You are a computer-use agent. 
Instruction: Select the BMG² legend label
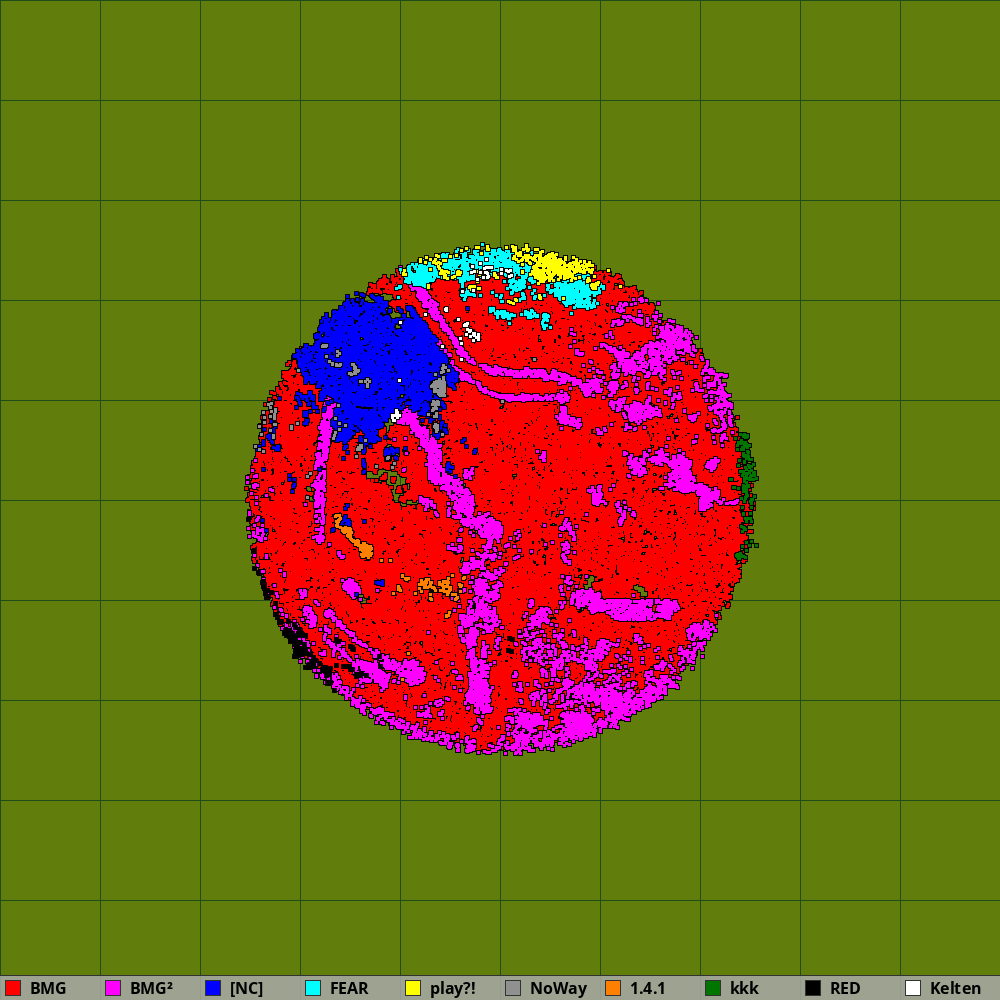point(151,988)
